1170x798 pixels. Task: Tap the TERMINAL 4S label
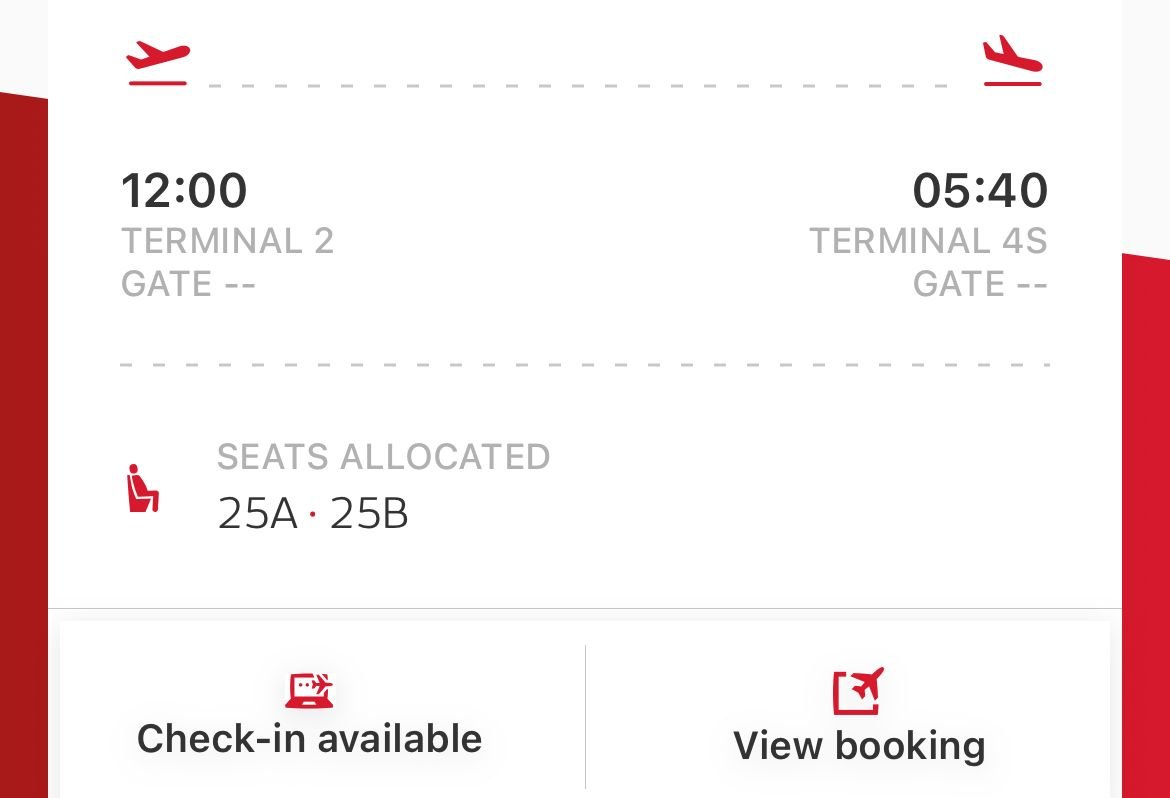coord(928,242)
